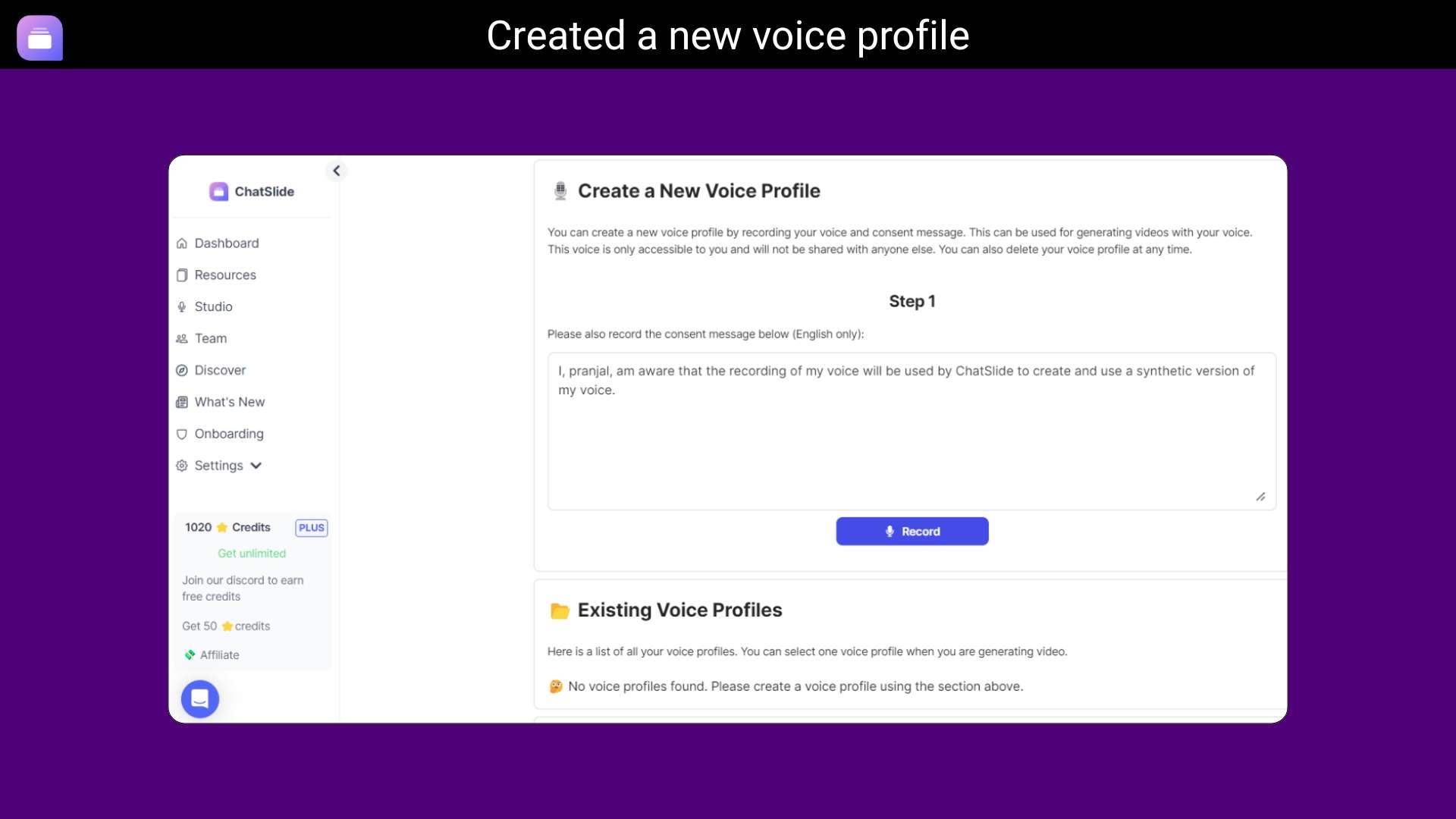1456x819 pixels.
Task: Click Get 50 credits link
Action: tap(226, 626)
